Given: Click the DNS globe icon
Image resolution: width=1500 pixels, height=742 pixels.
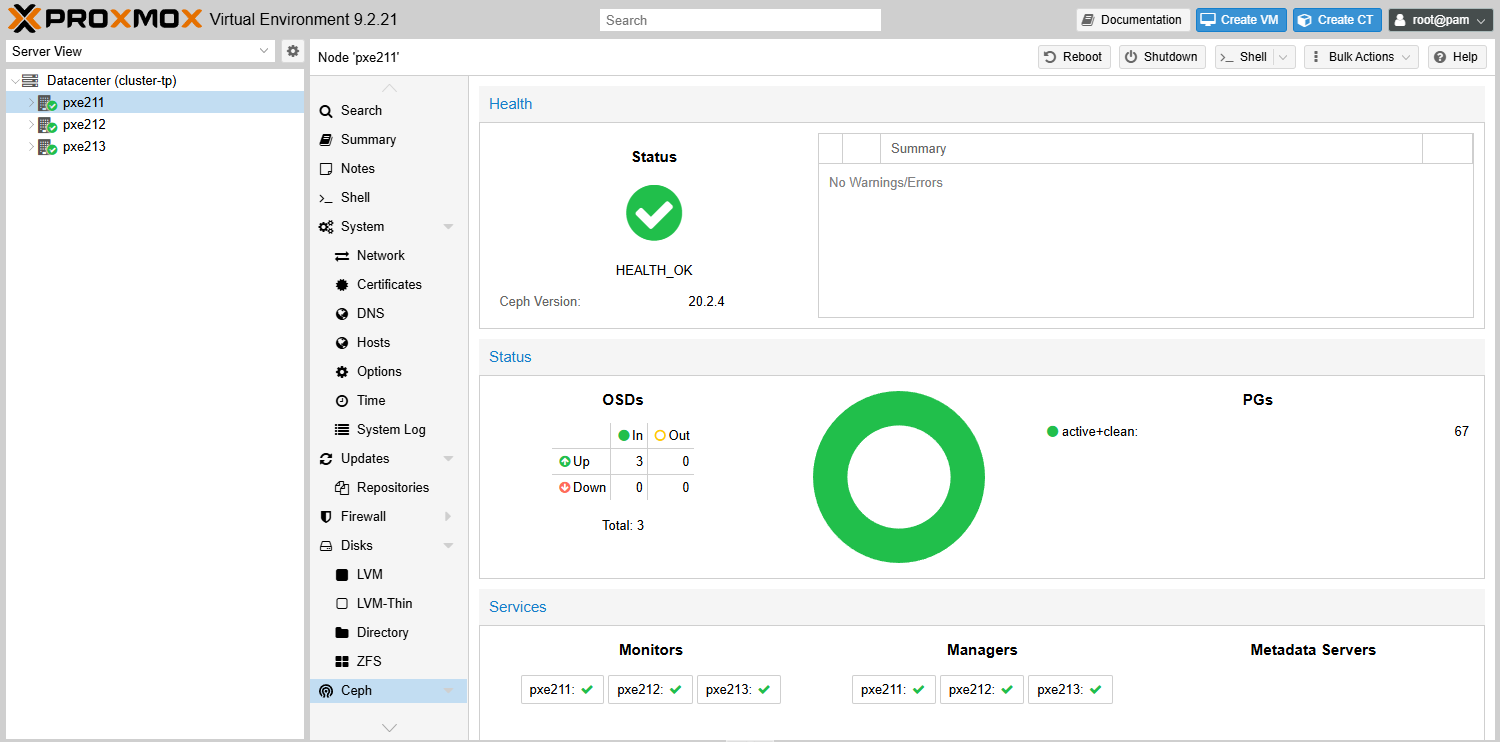Looking at the screenshot, I should click(x=342, y=314).
